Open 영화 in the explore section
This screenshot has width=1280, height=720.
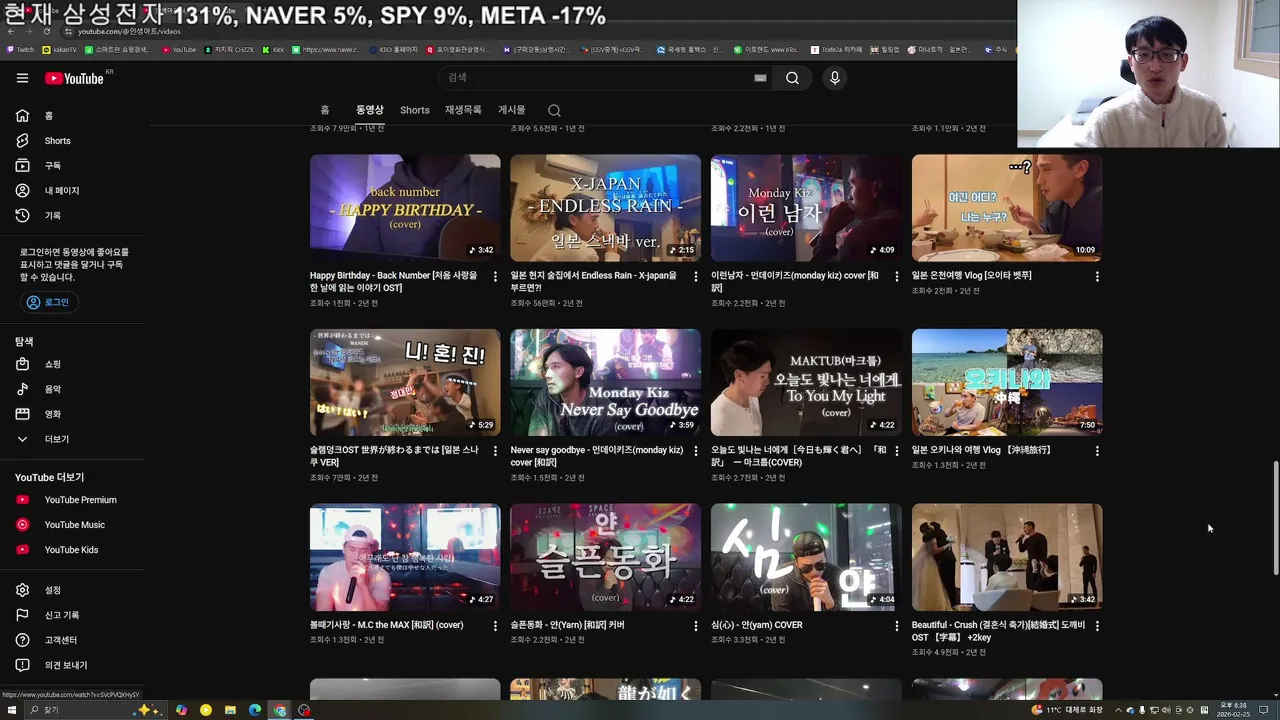(73, 414)
